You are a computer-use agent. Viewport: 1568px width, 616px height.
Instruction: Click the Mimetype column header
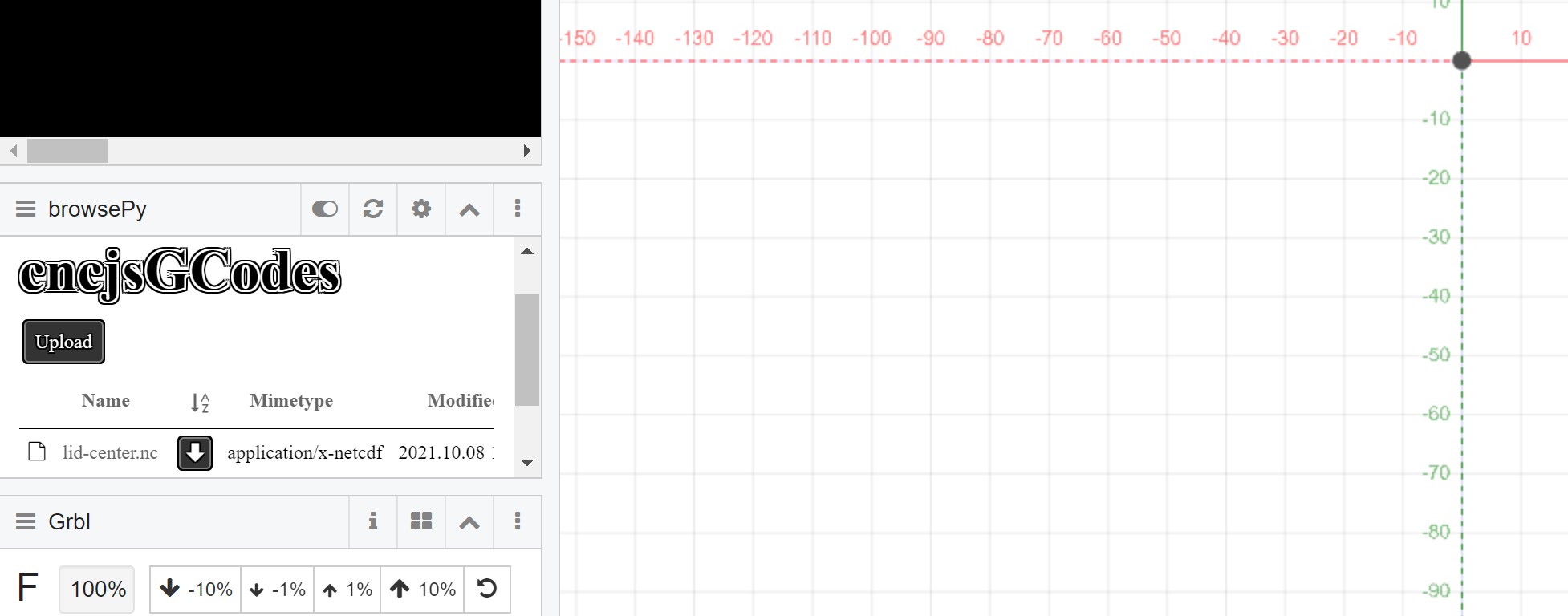click(x=291, y=401)
